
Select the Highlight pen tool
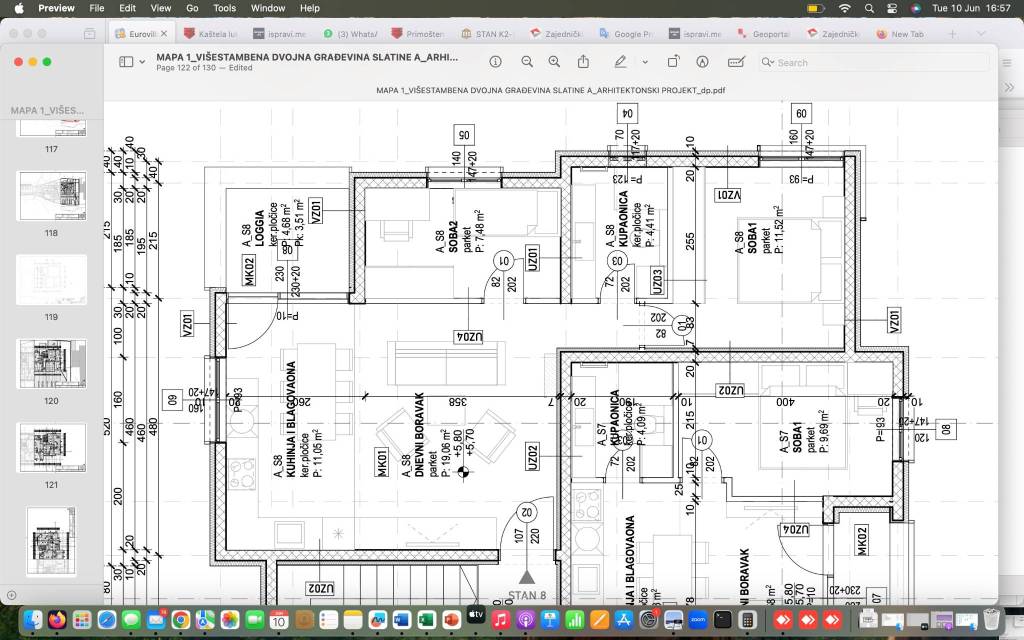point(620,62)
